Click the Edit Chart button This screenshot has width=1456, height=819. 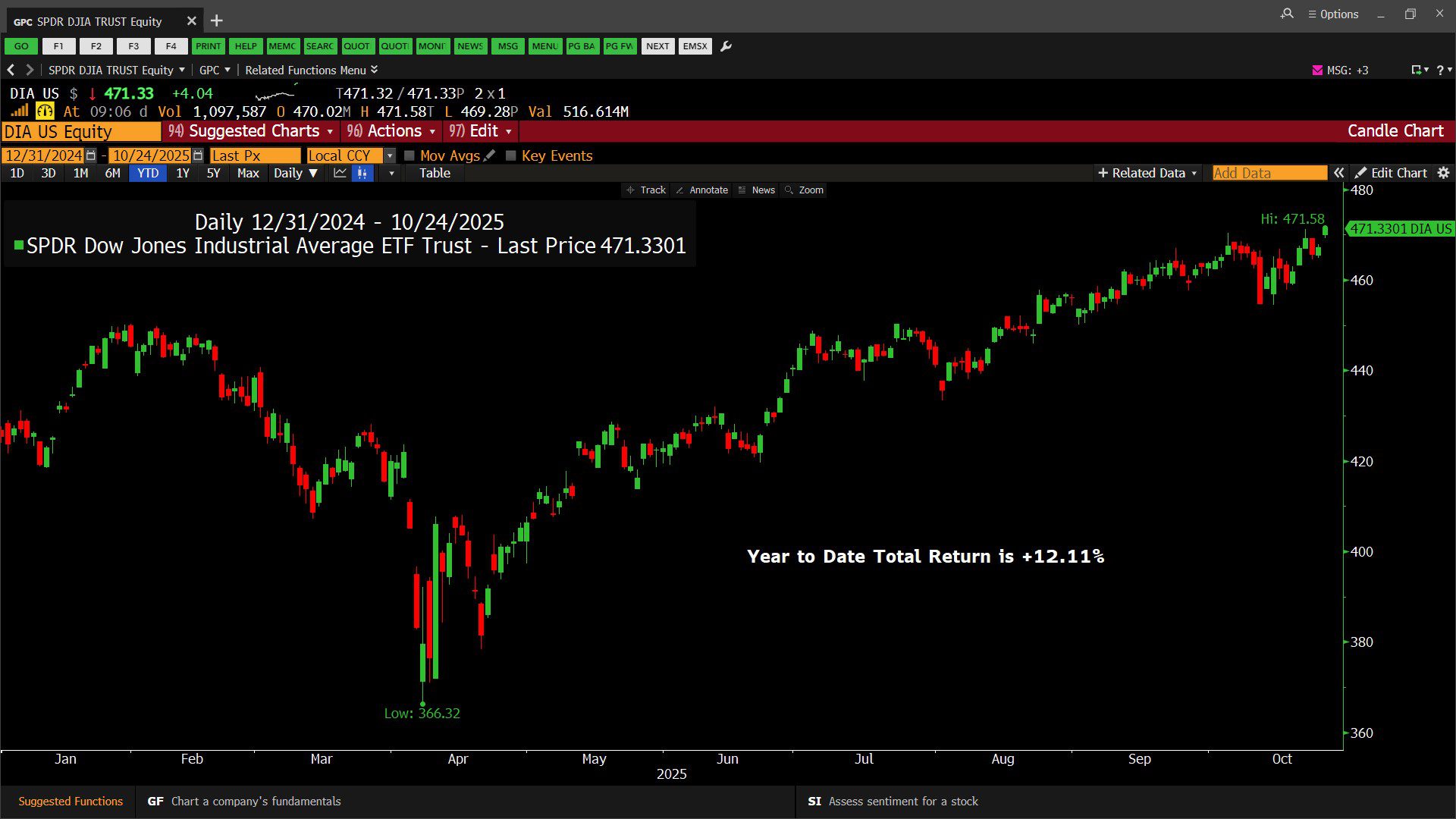tap(1391, 173)
